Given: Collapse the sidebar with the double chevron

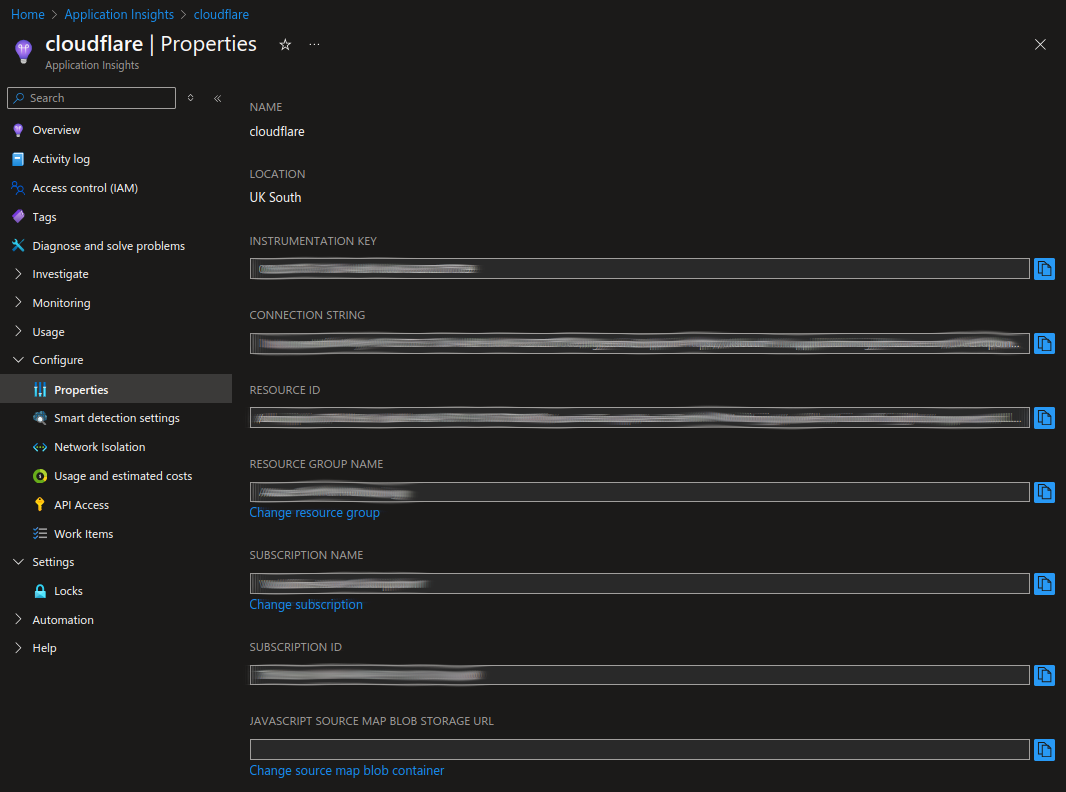Looking at the screenshot, I should (x=218, y=99).
